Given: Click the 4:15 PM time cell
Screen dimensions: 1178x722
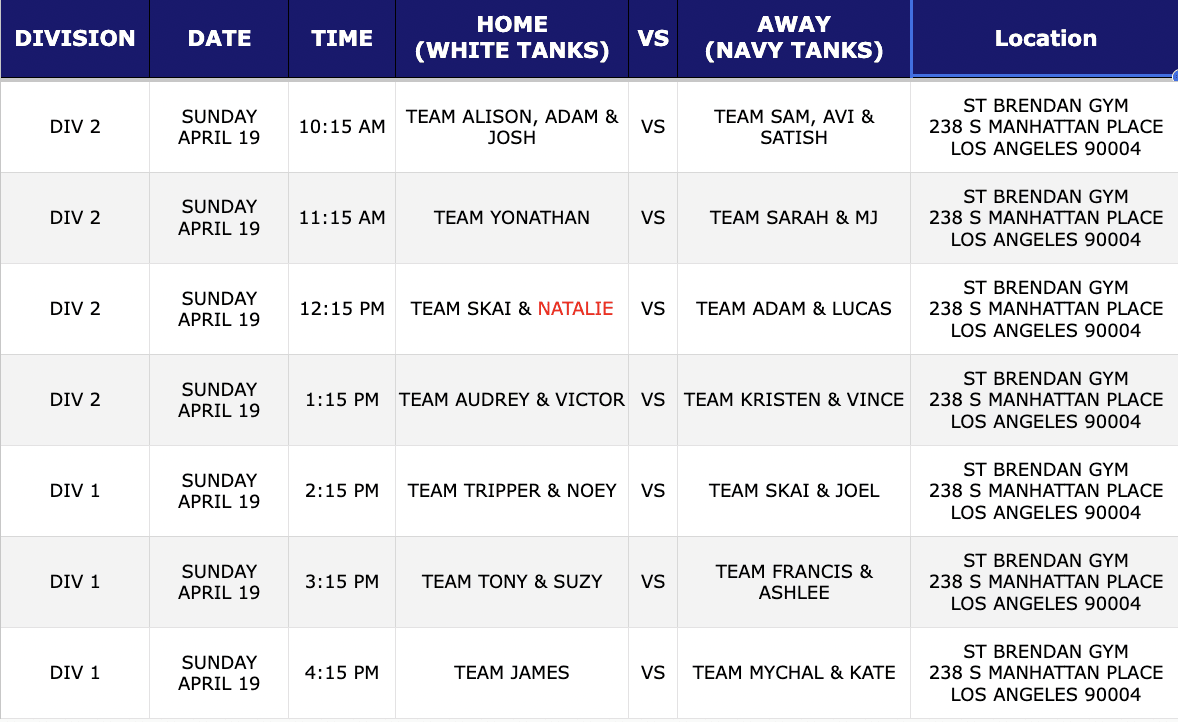Looking at the screenshot, I should (x=342, y=673).
